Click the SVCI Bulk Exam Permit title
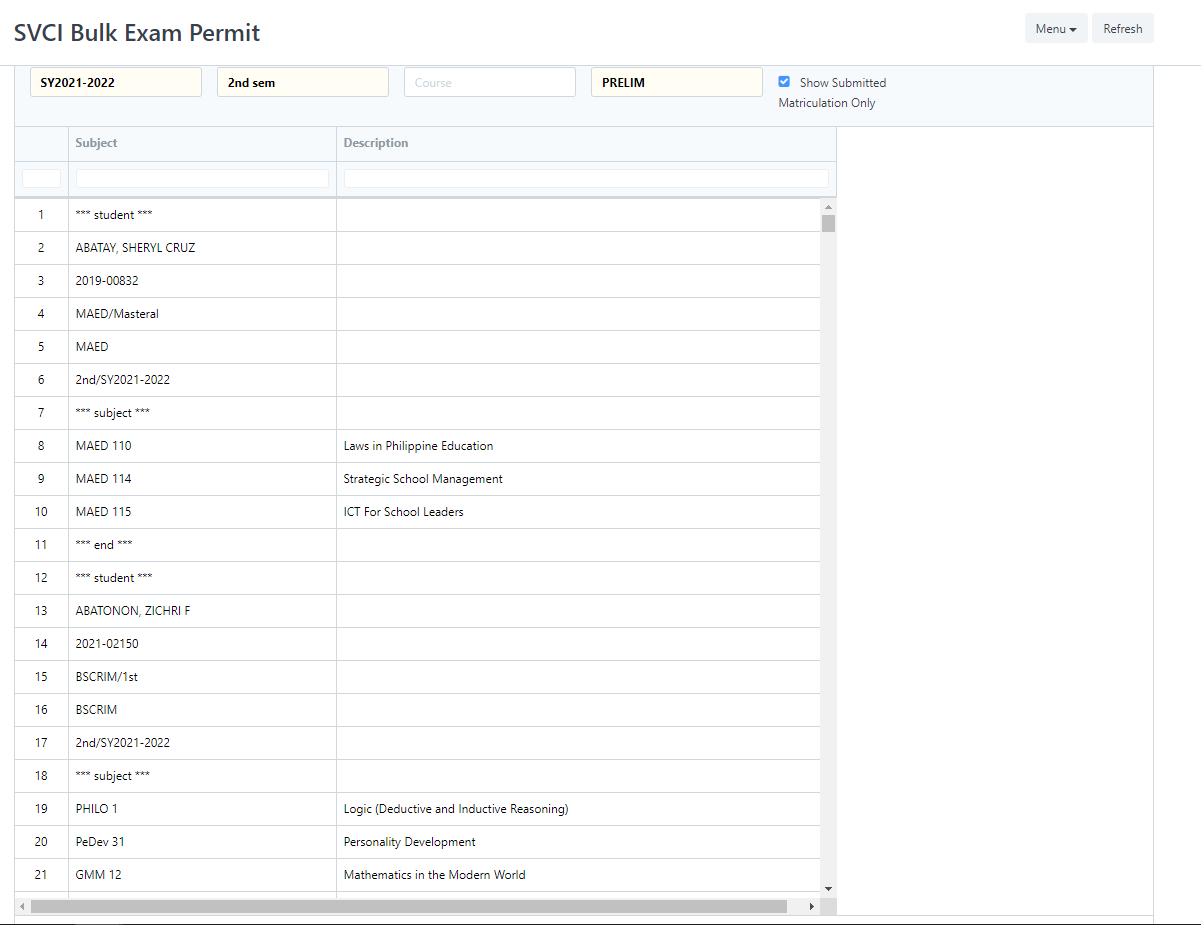1201x925 pixels. 137,33
